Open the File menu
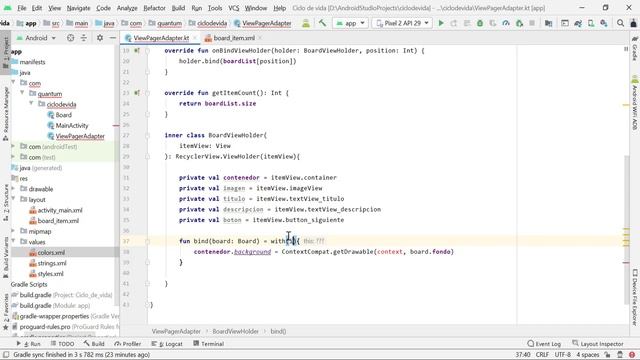 click(22, 8)
